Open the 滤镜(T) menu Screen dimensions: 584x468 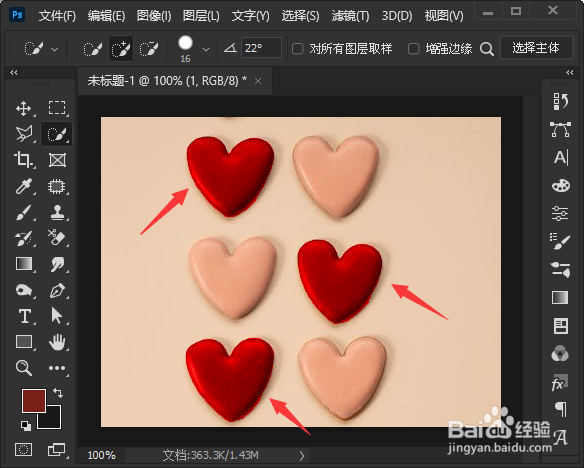[350, 16]
